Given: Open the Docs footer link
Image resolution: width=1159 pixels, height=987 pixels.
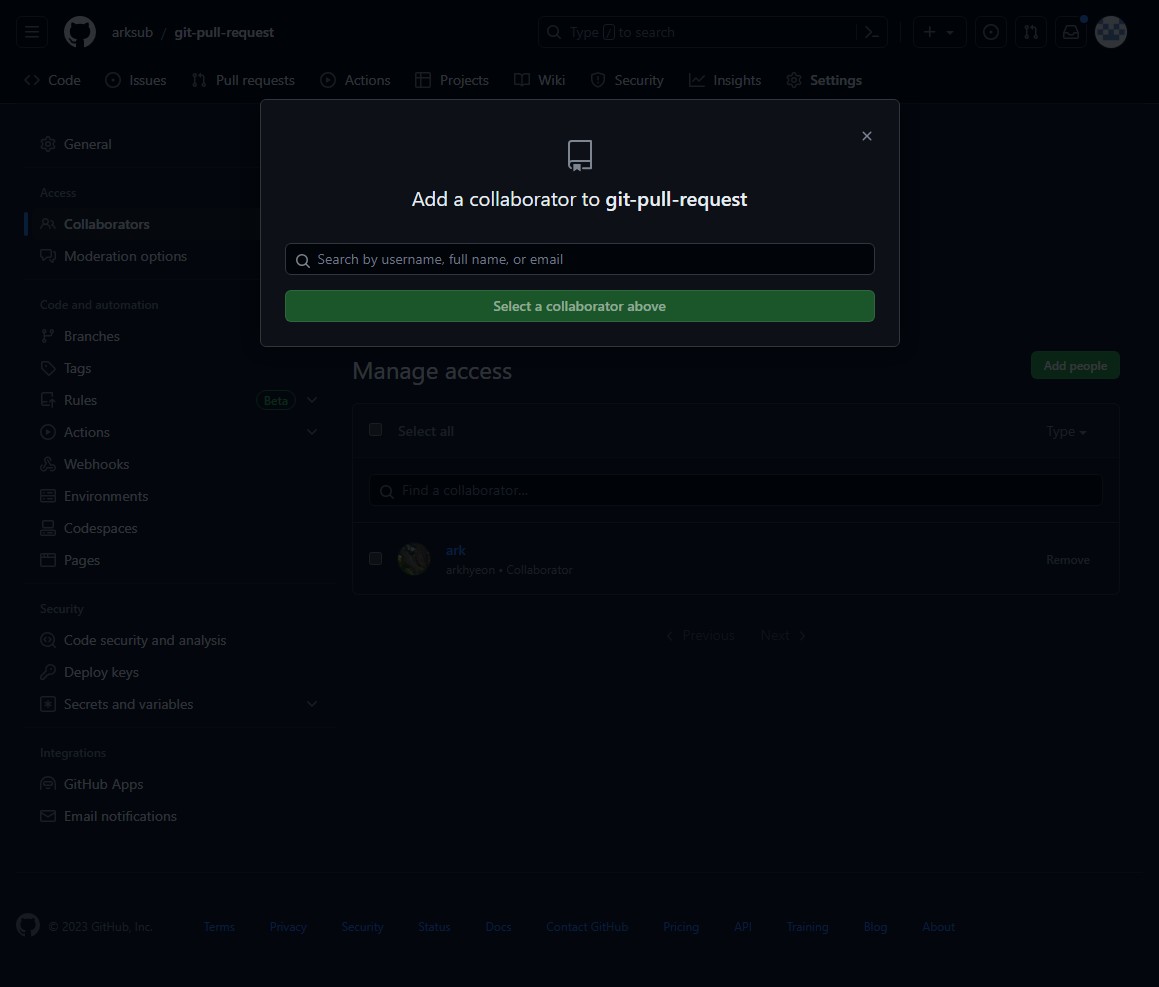Looking at the screenshot, I should click(x=498, y=926).
